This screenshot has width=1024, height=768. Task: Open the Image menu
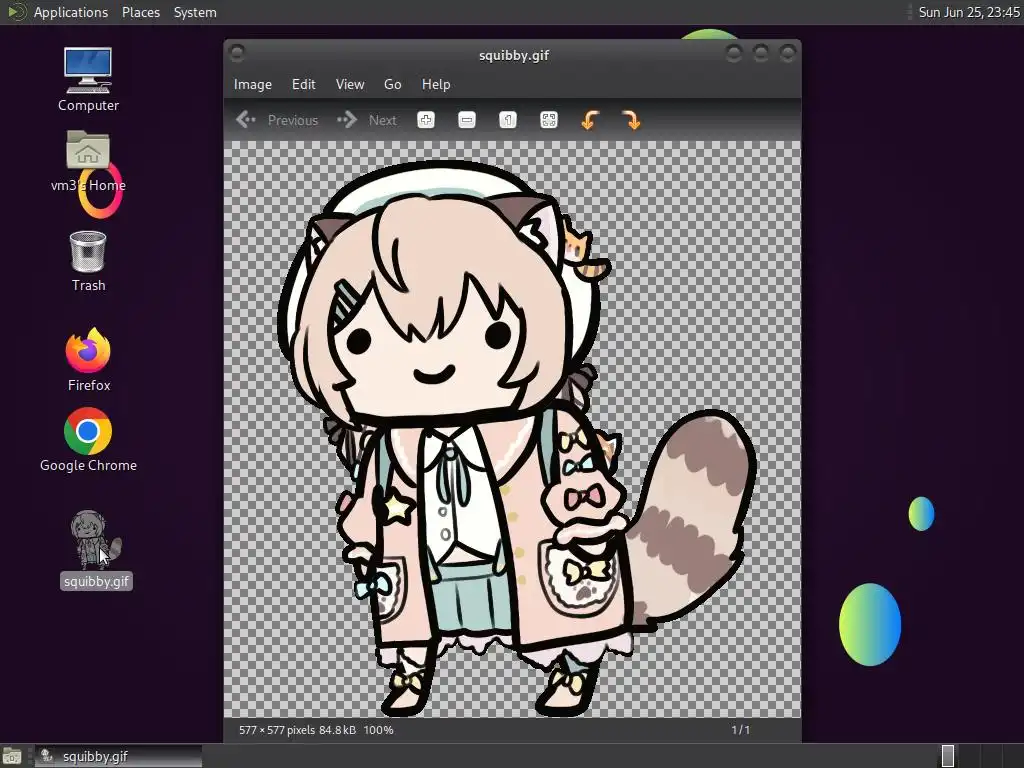point(253,84)
